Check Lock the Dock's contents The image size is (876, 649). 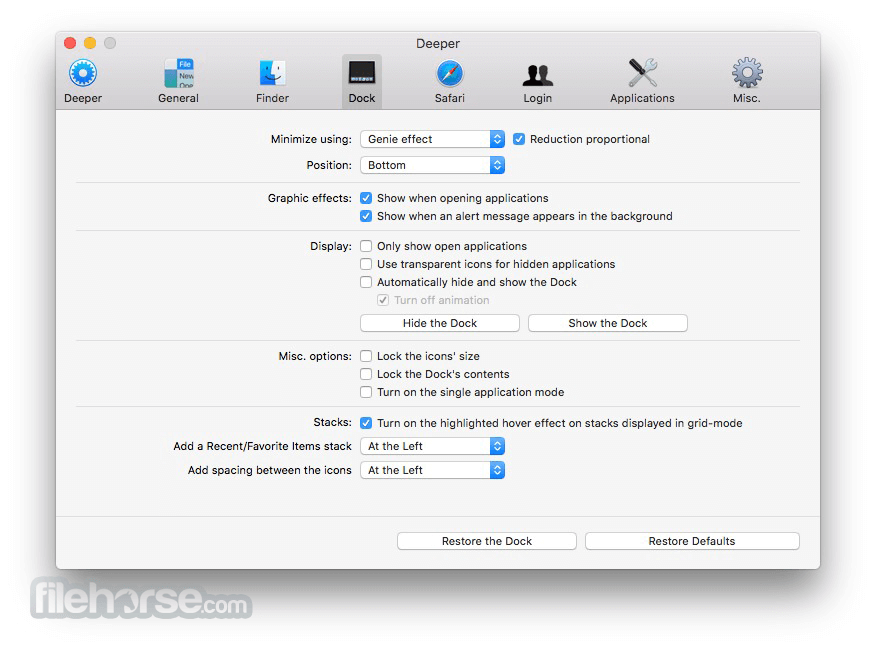click(x=366, y=374)
